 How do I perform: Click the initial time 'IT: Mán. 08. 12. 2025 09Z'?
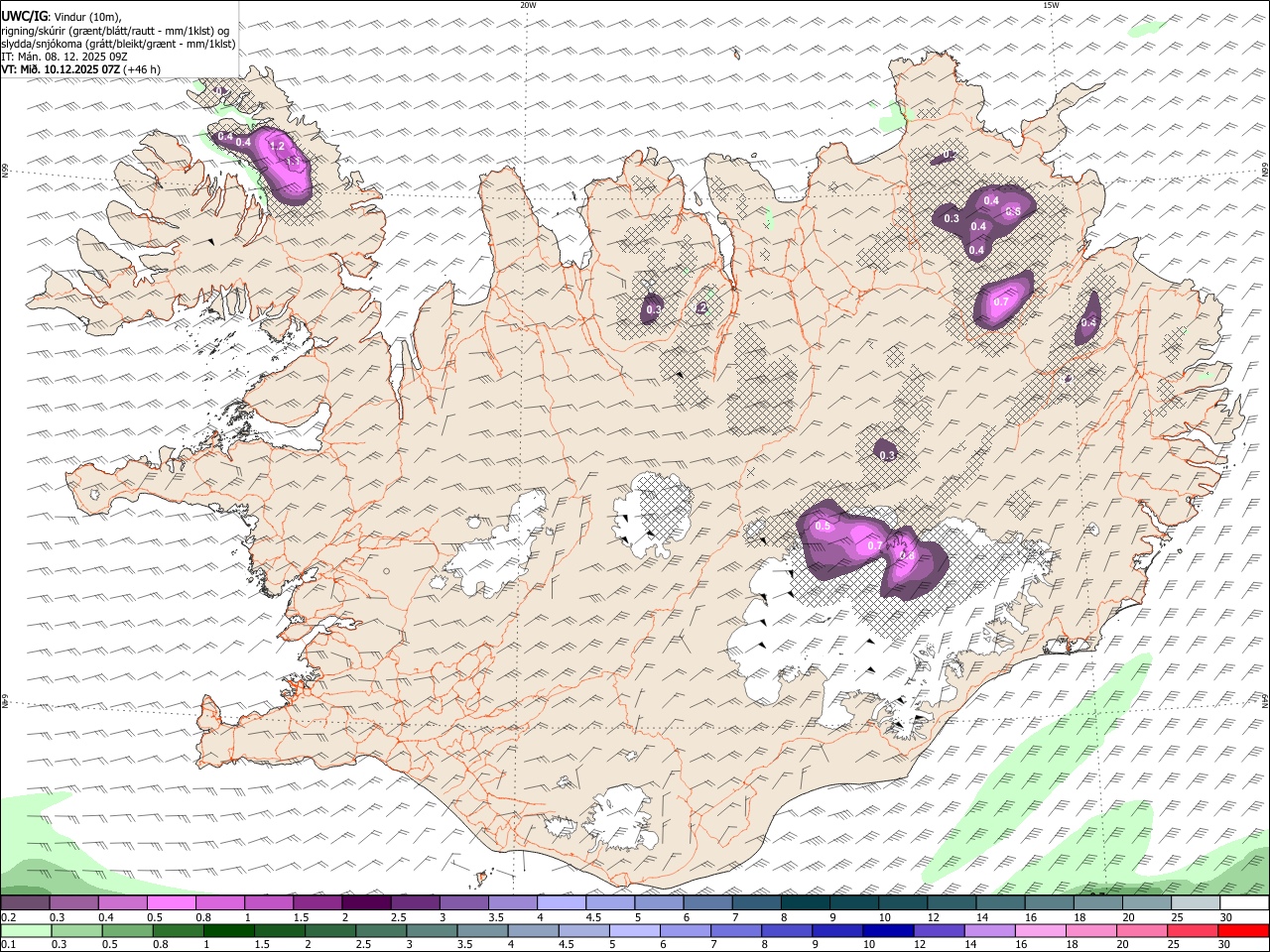64,57
